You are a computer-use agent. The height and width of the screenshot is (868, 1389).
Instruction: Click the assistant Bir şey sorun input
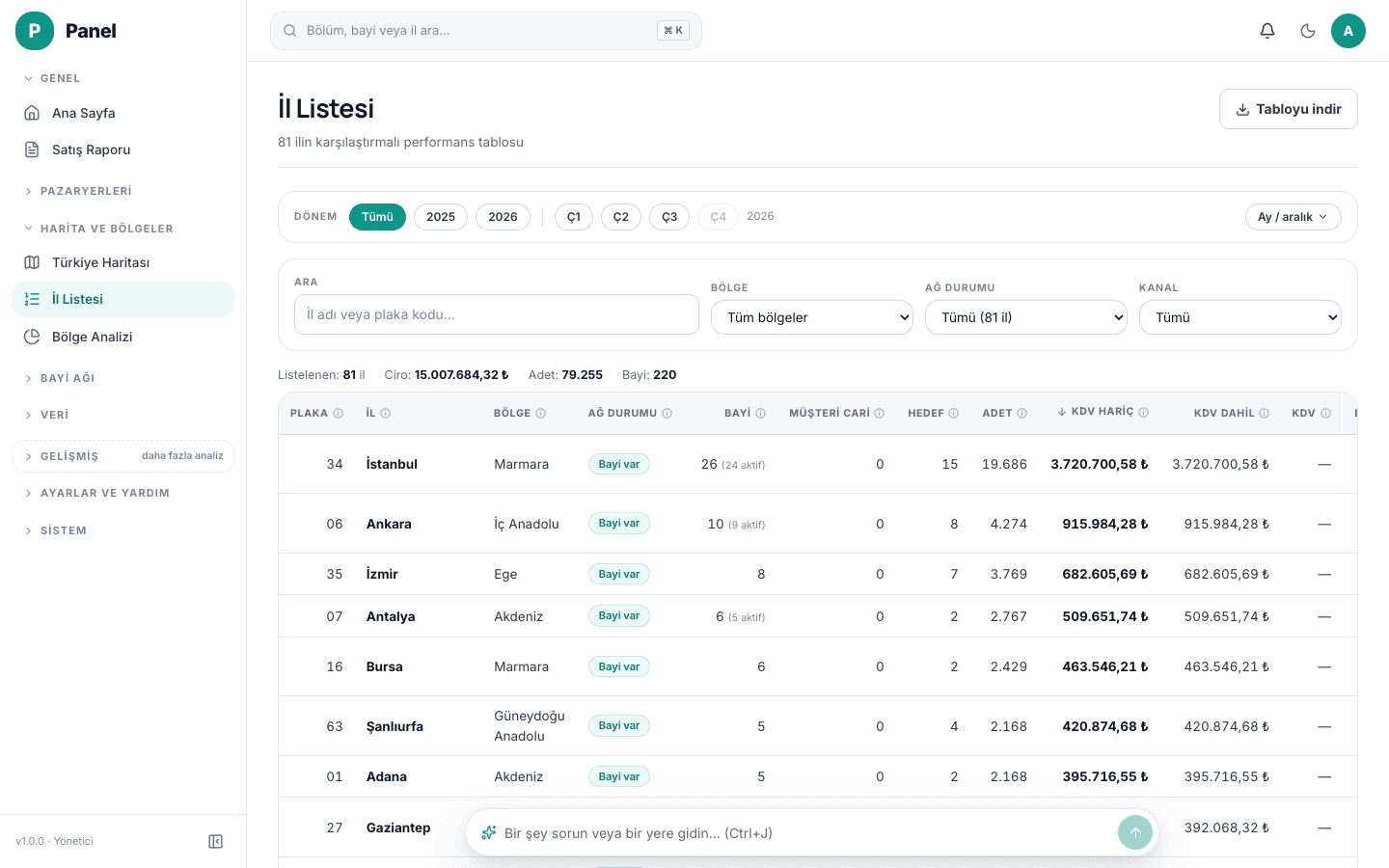(x=805, y=833)
